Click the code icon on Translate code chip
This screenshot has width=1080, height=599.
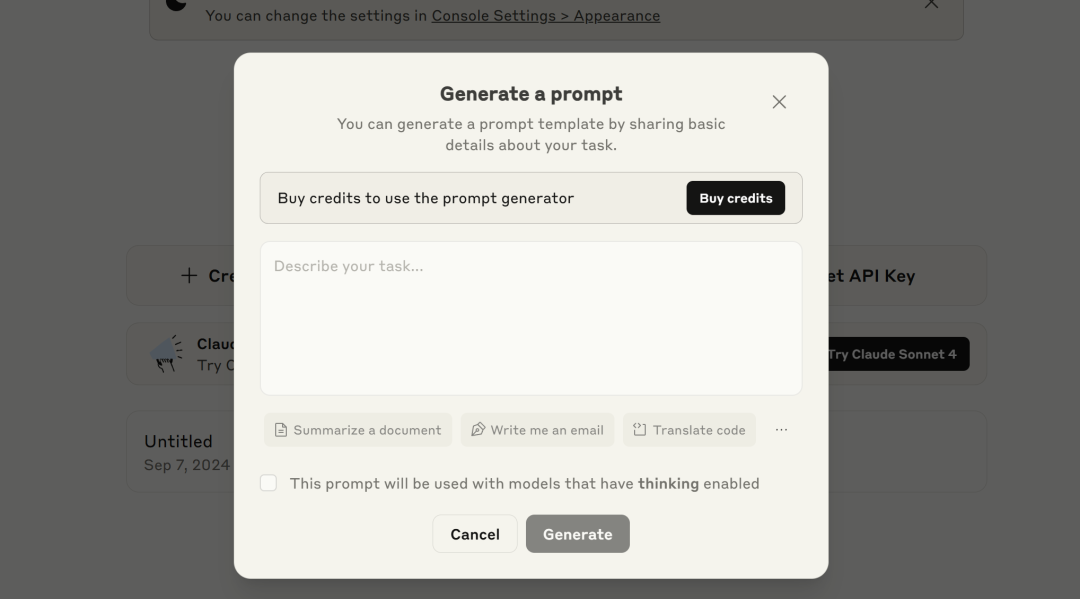click(640, 430)
